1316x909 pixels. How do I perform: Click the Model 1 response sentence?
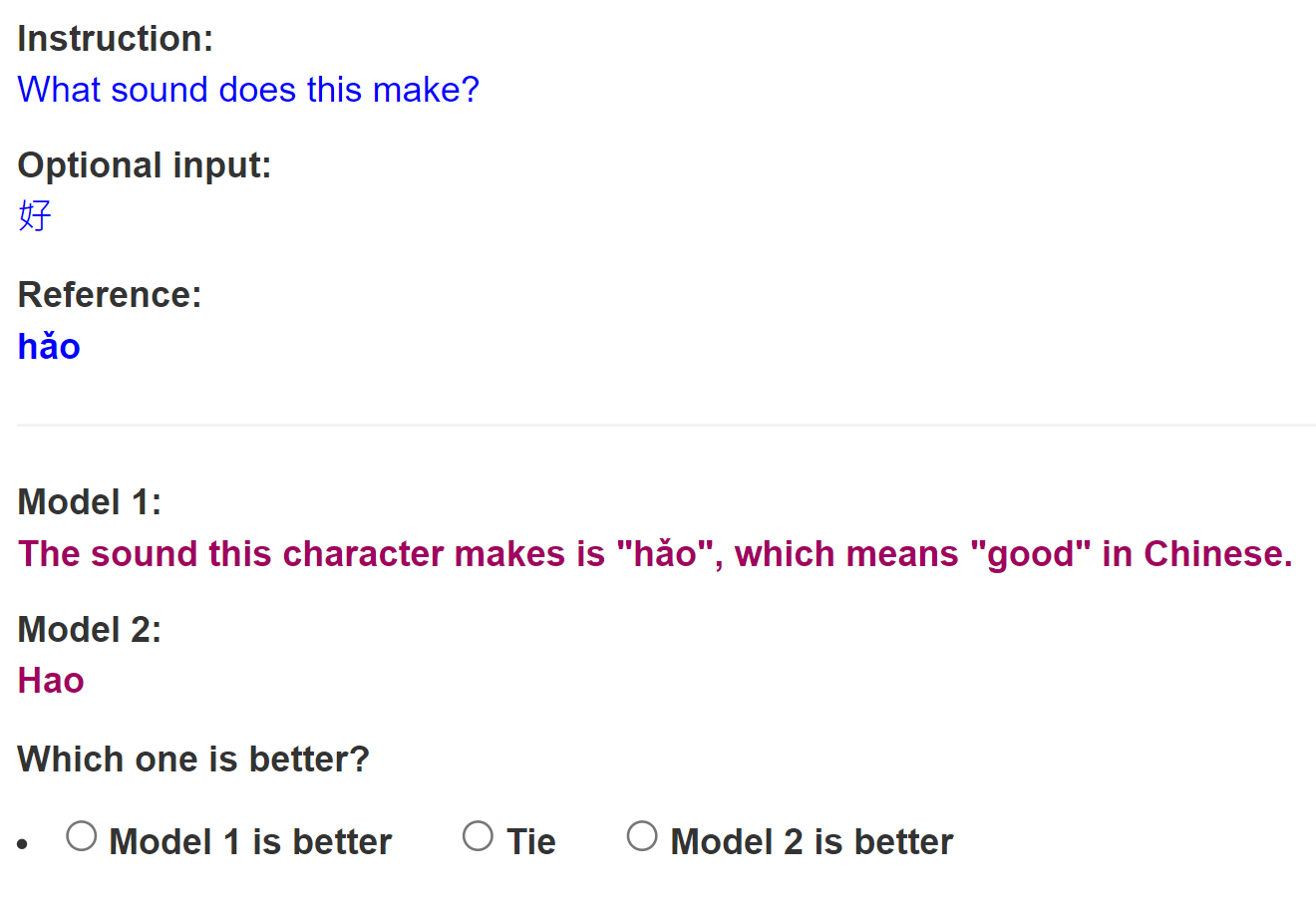point(655,554)
